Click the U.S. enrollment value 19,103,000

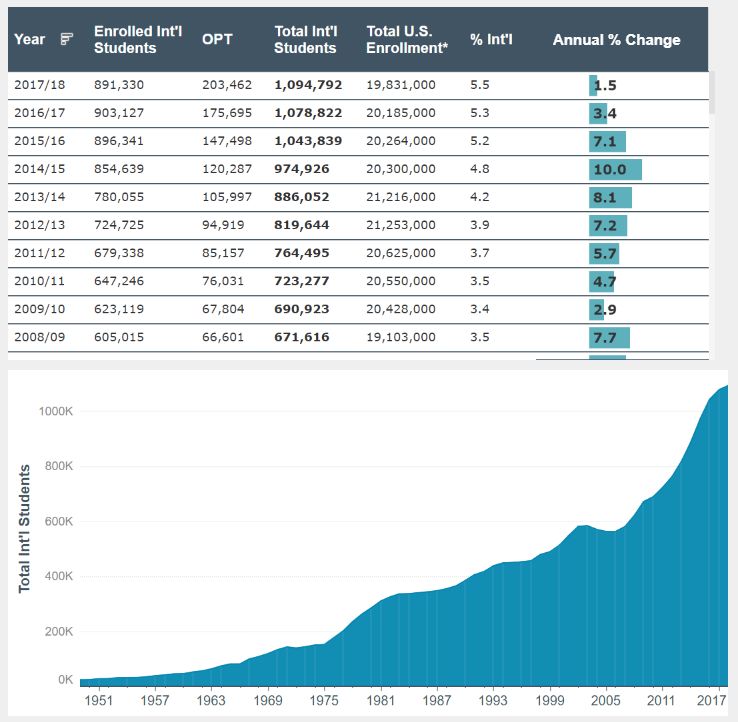[x=401, y=337]
